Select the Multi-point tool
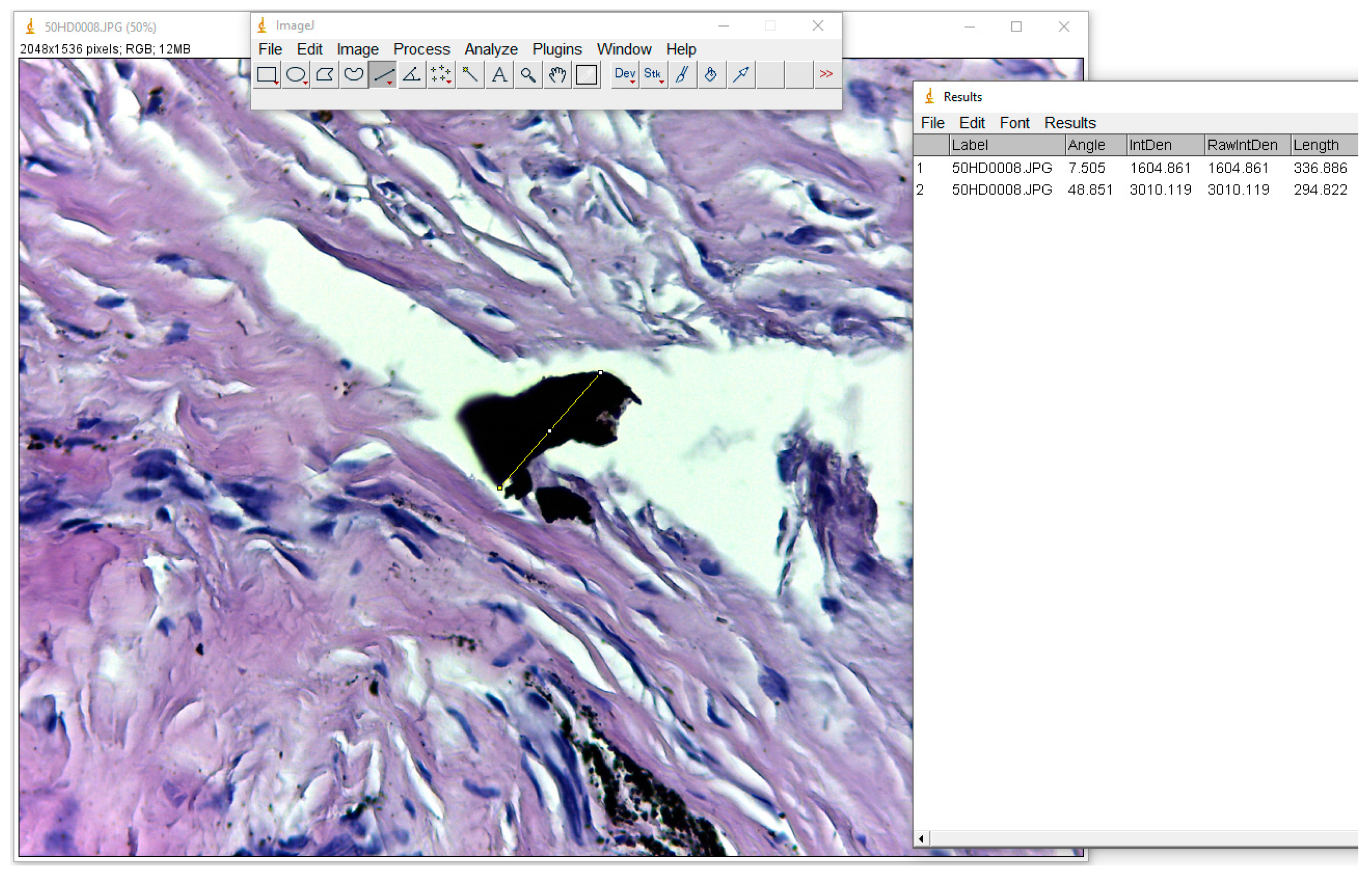The height and width of the screenshot is (880, 1372). coord(442,75)
